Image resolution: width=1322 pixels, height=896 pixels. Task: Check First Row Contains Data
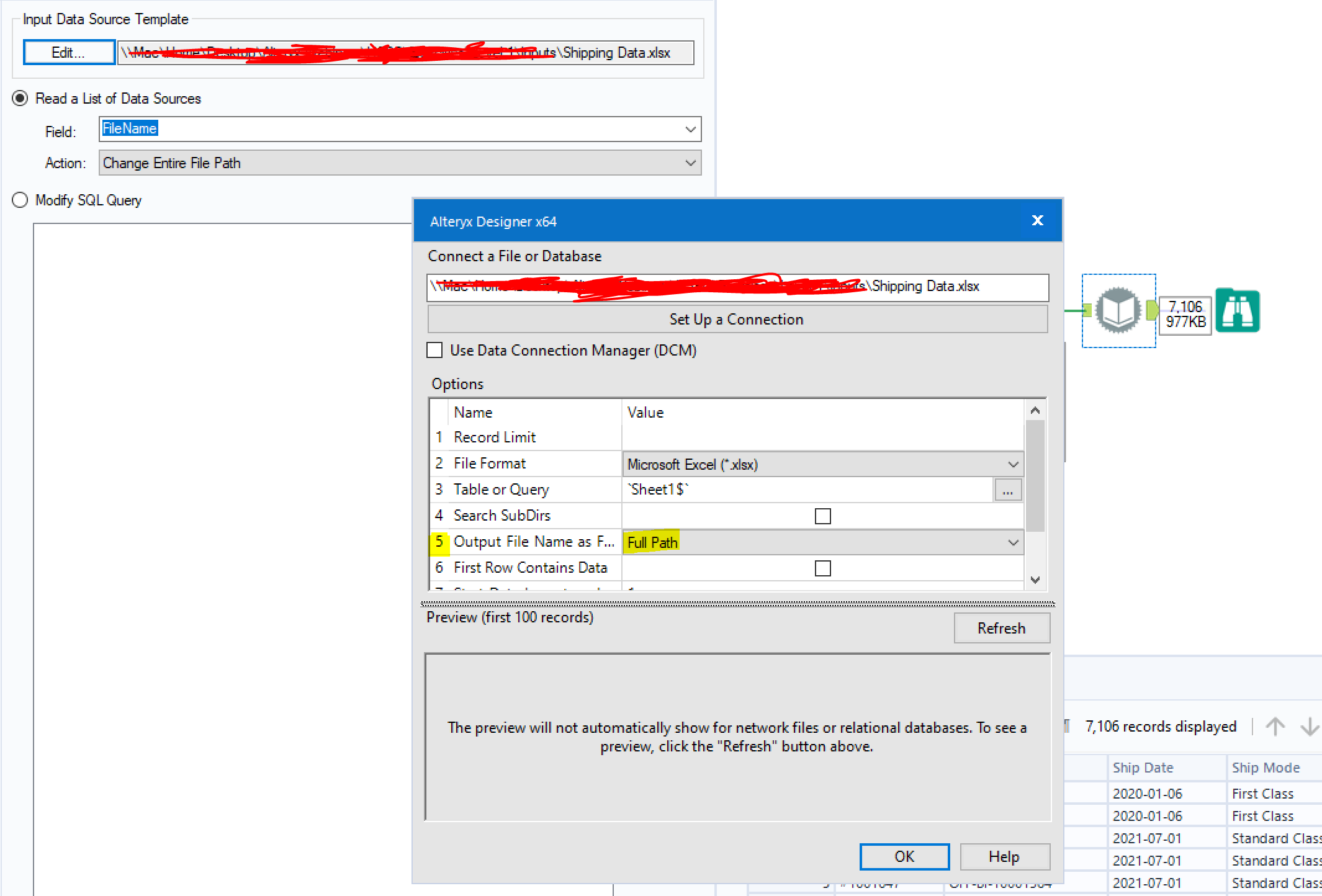pyautogui.click(x=822, y=568)
